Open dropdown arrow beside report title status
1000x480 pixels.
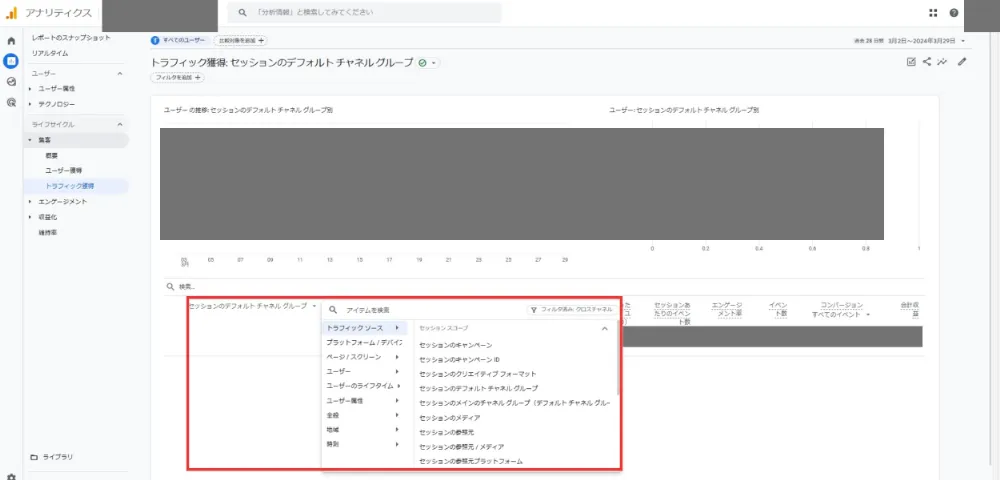434,63
